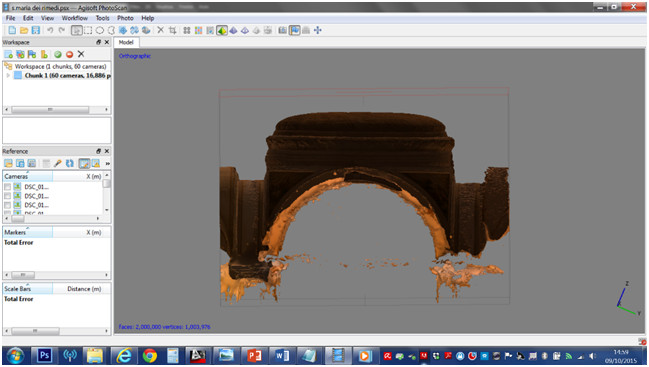Crop the selection with Crop icon
The image size is (649, 367).
pos(172,30)
